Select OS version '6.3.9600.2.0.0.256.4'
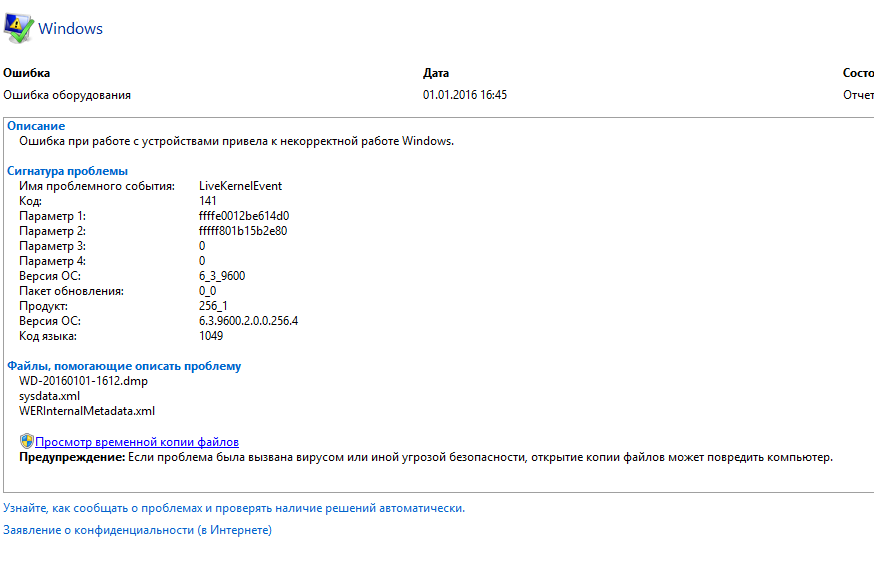The height and width of the screenshot is (585, 874). click(x=248, y=321)
